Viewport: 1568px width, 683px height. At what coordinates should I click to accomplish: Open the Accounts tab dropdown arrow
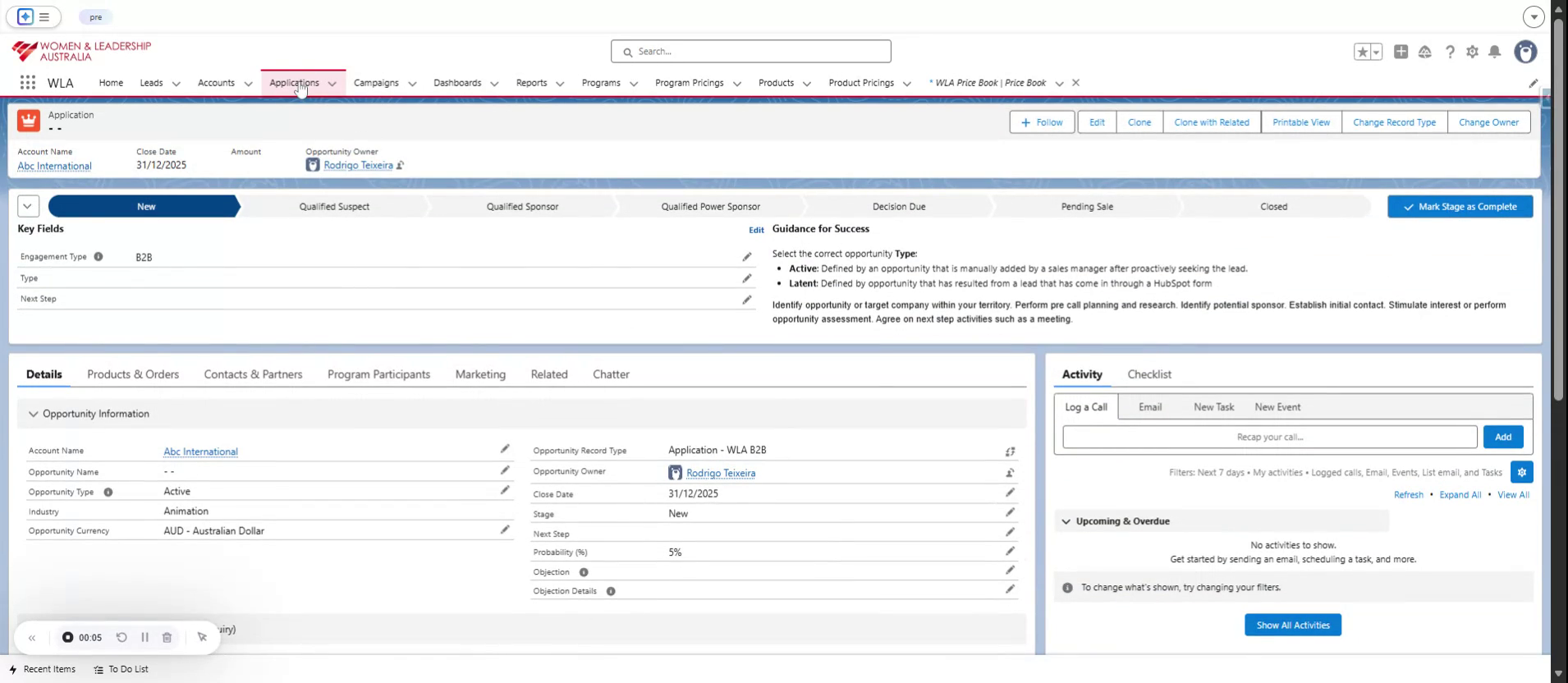(x=248, y=84)
